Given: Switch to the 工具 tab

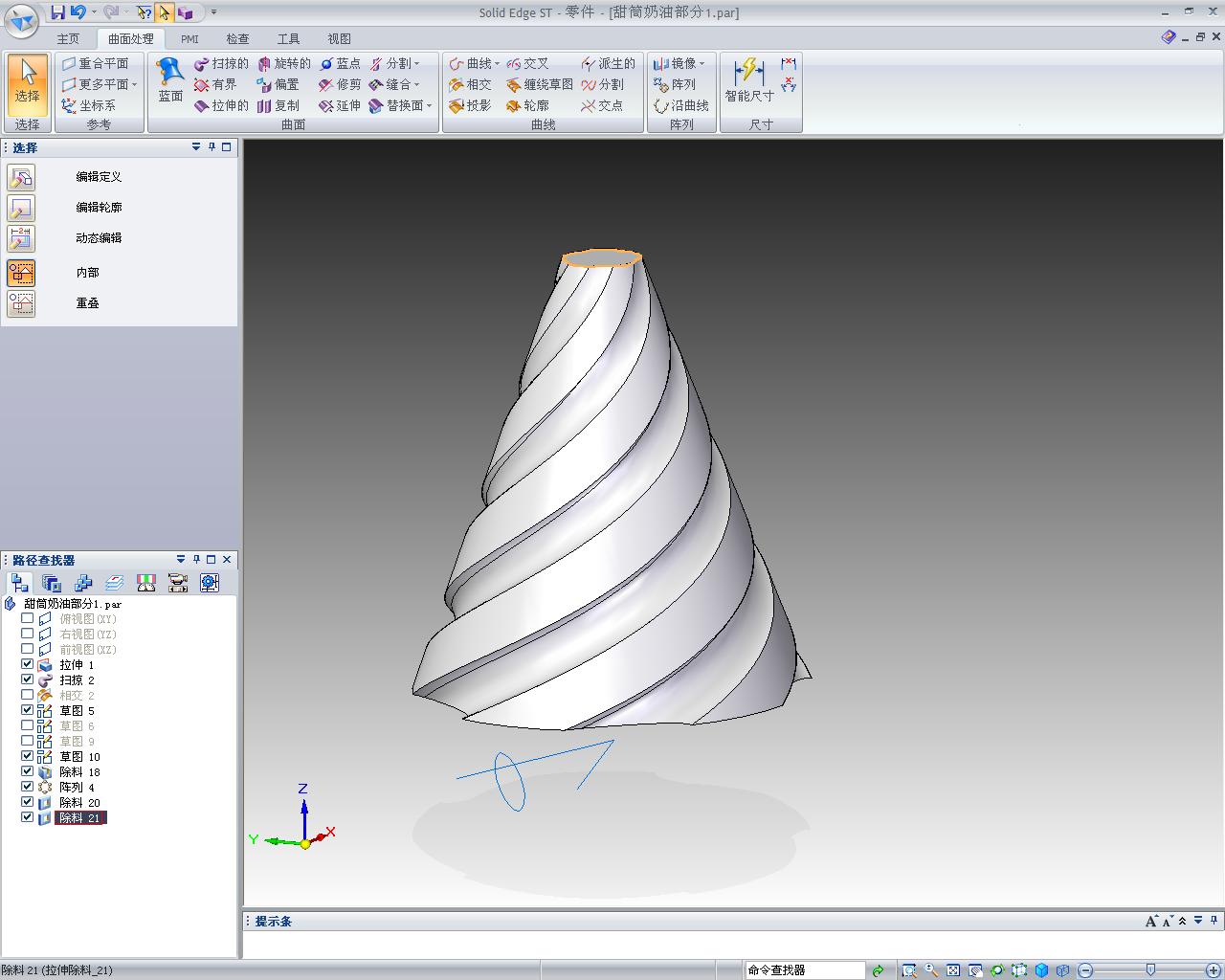Looking at the screenshot, I should coord(288,39).
